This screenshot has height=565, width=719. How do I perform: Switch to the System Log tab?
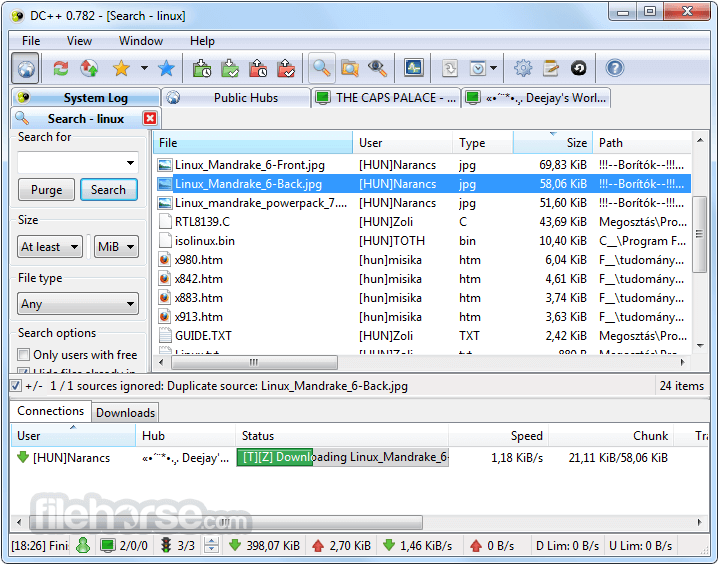[x=86, y=98]
